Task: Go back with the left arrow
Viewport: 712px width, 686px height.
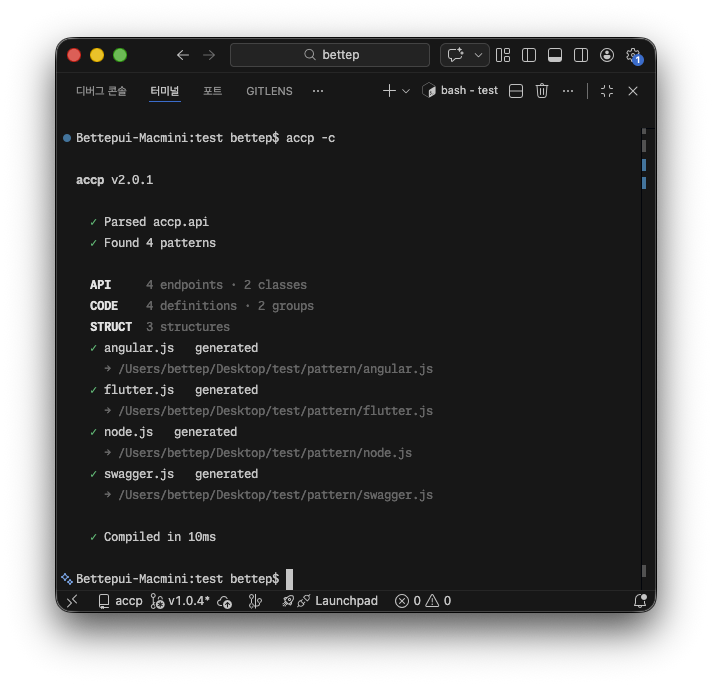Action: (183, 55)
